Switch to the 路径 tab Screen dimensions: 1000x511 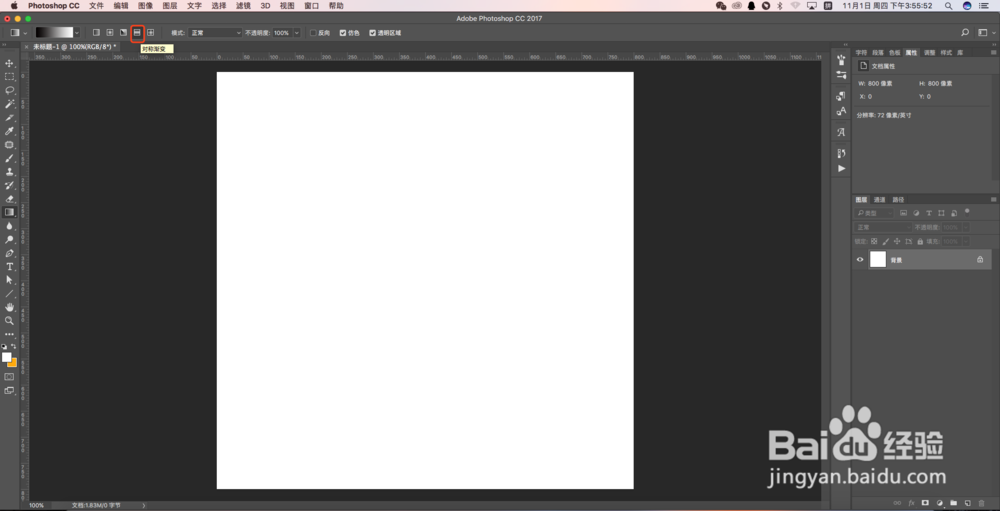pos(898,200)
